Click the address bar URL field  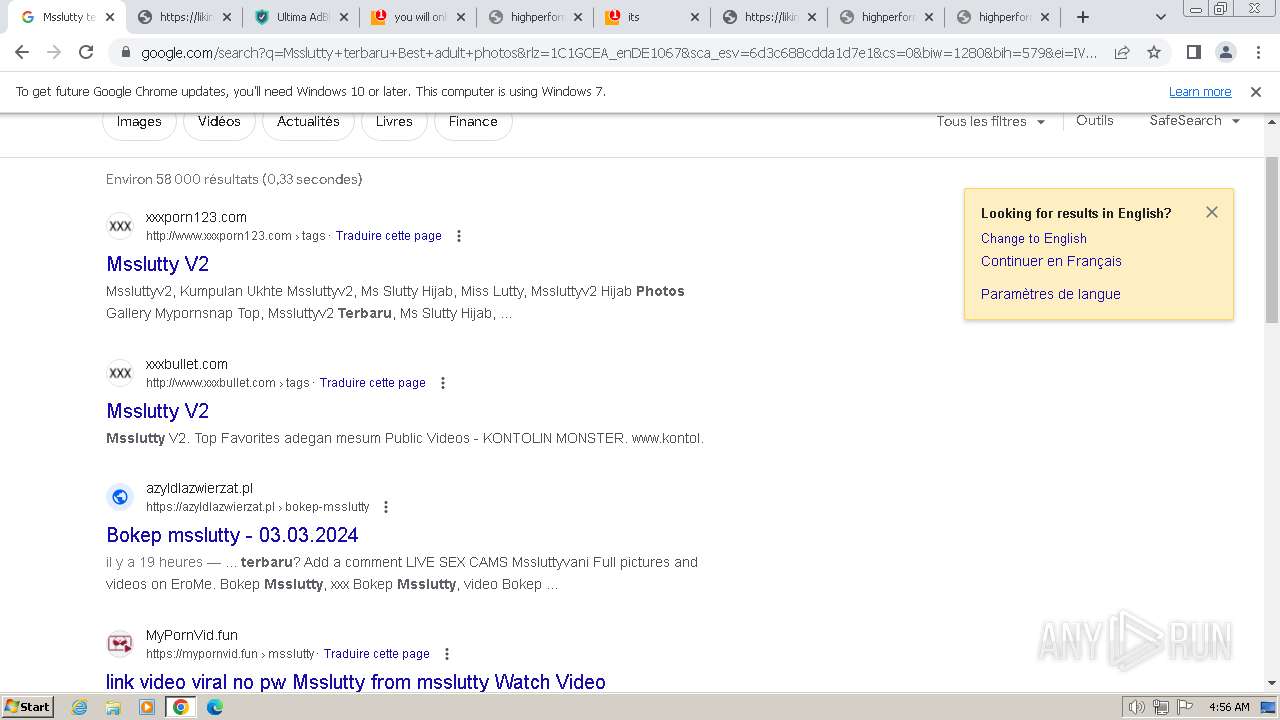point(618,53)
